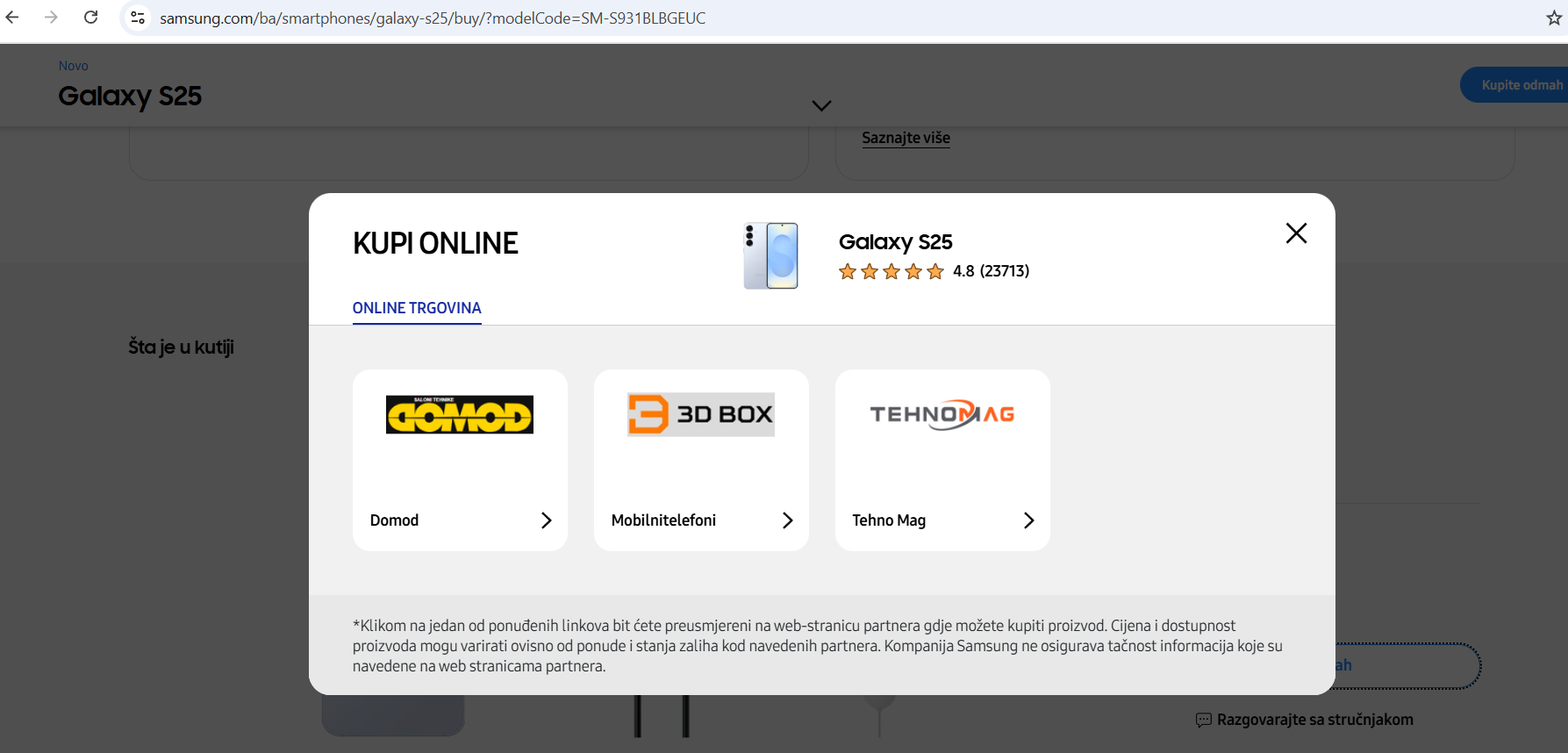The width and height of the screenshot is (1568, 753).
Task: Close the Kupi Online dialog
Action: (x=1296, y=233)
